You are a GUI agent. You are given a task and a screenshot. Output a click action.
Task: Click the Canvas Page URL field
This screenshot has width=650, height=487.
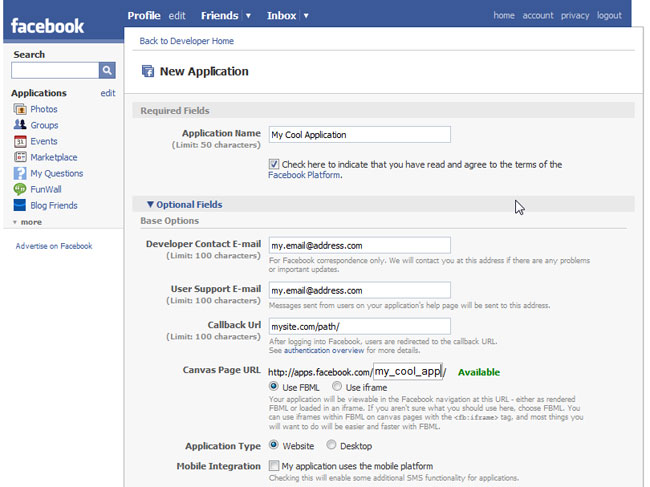click(408, 371)
